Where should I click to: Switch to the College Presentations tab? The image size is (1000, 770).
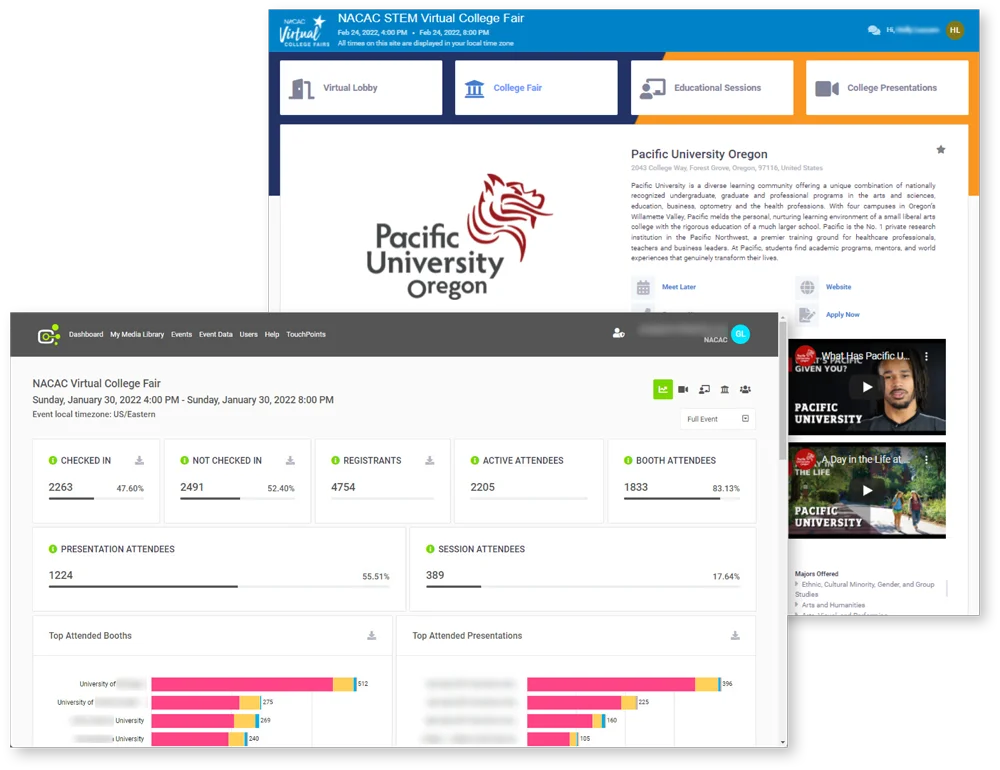click(x=887, y=88)
